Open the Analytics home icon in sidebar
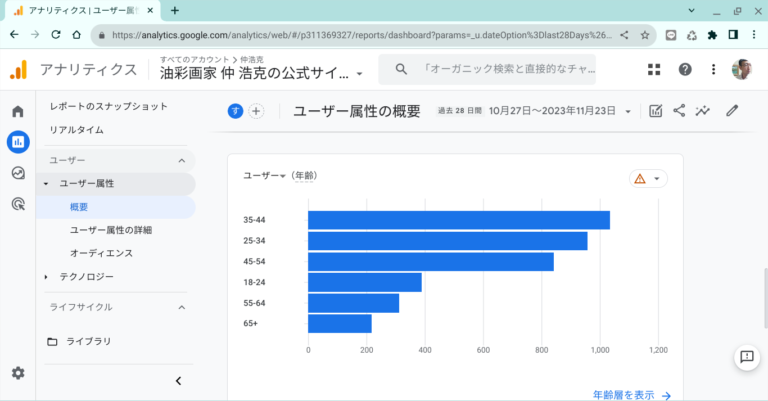 point(18,111)
